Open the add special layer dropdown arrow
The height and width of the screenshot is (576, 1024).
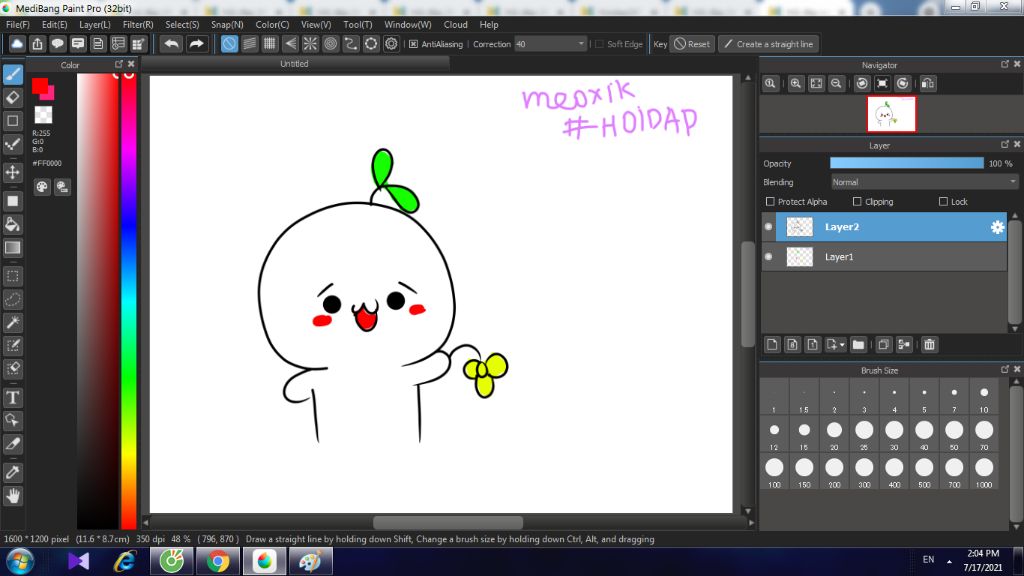(842, 345)
